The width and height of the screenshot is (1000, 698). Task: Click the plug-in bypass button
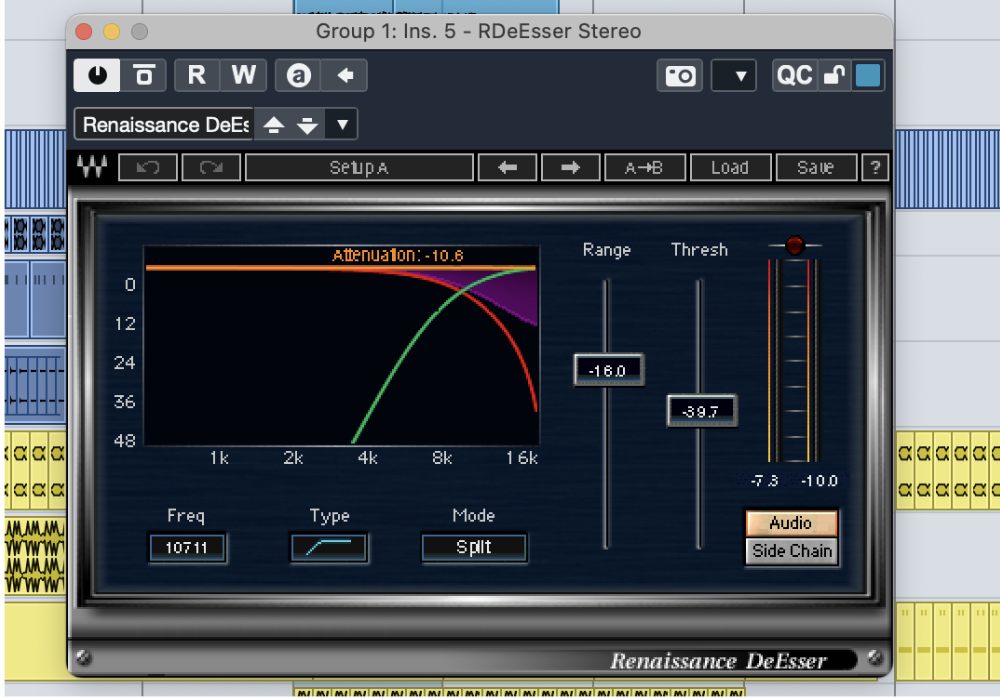(145, 75)
